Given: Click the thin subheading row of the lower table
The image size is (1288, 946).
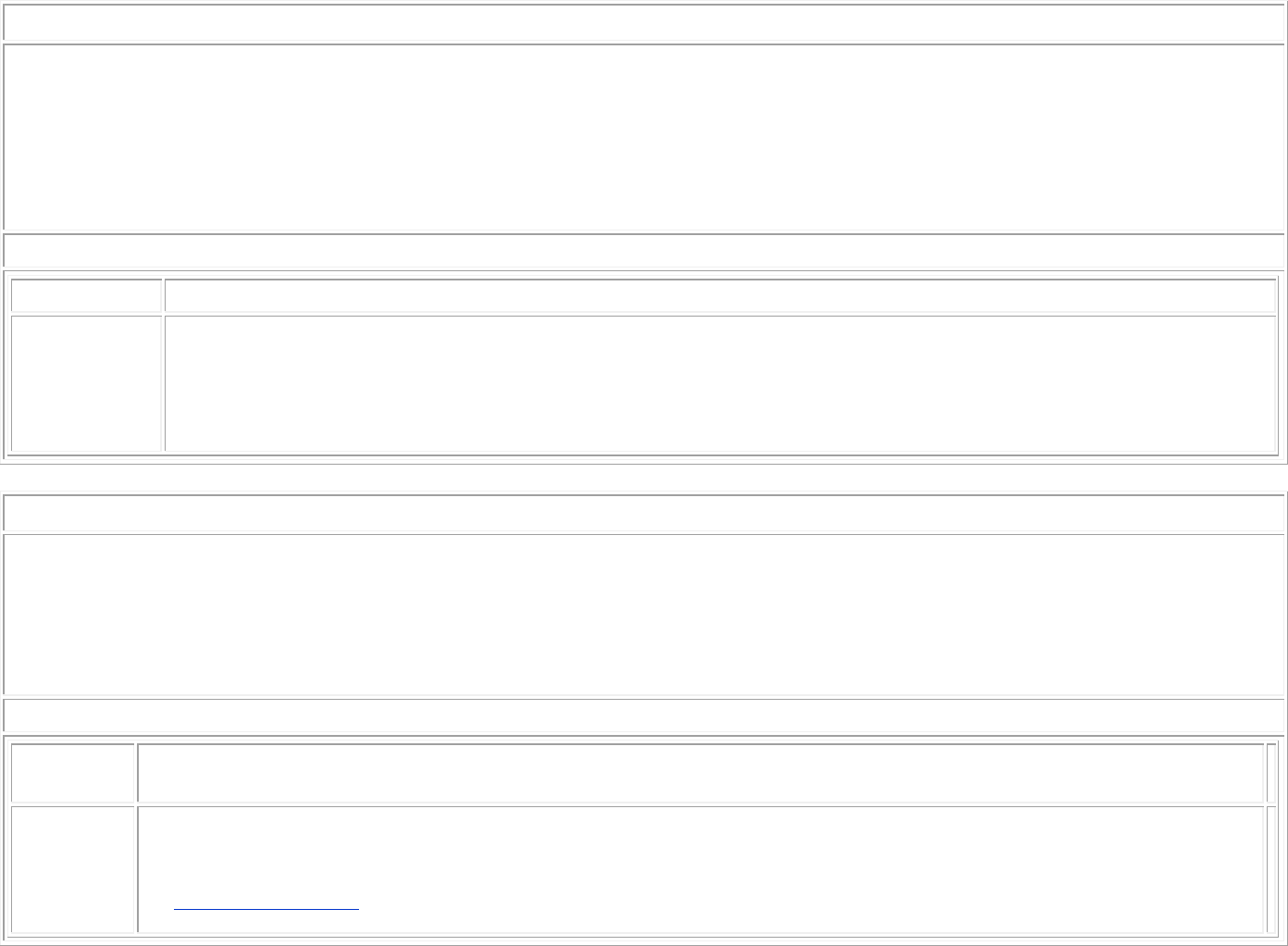Looking at the screenshot, I should pyautogui.click(x=643, y=716).
